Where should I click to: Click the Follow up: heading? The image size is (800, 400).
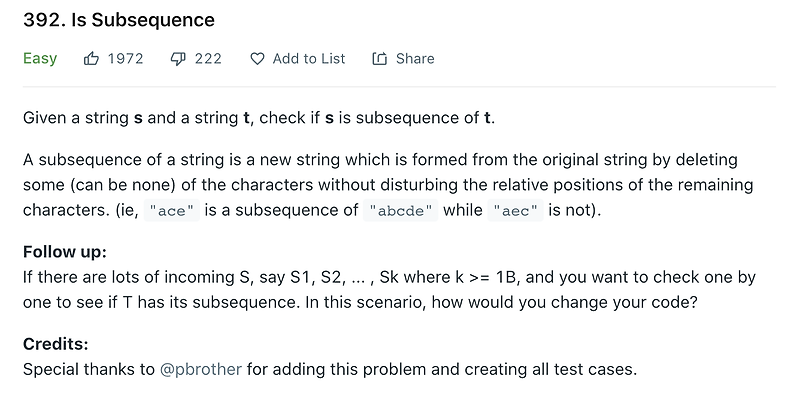[65, 252]
